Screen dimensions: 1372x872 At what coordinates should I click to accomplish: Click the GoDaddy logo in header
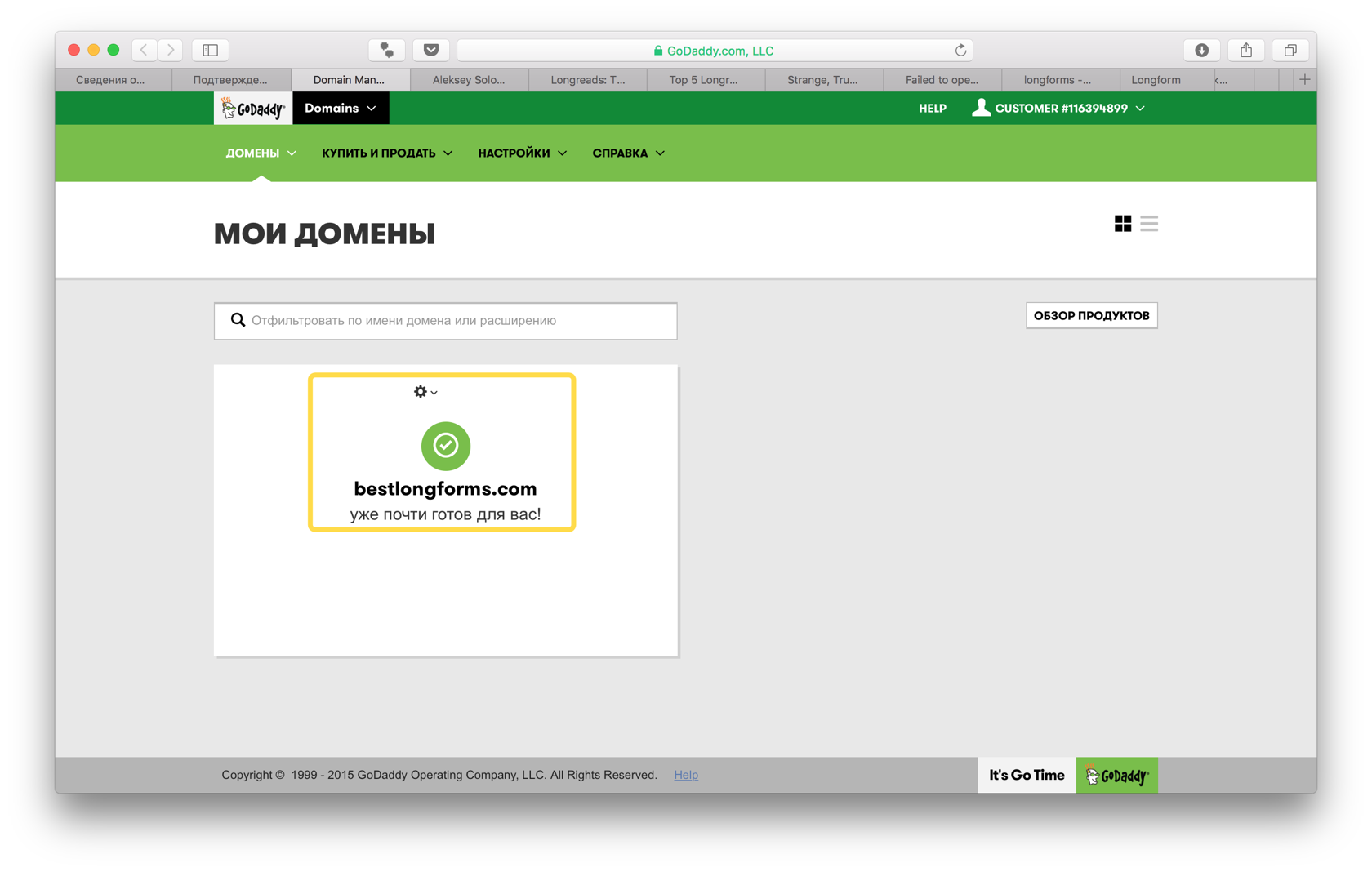point(253,109)
